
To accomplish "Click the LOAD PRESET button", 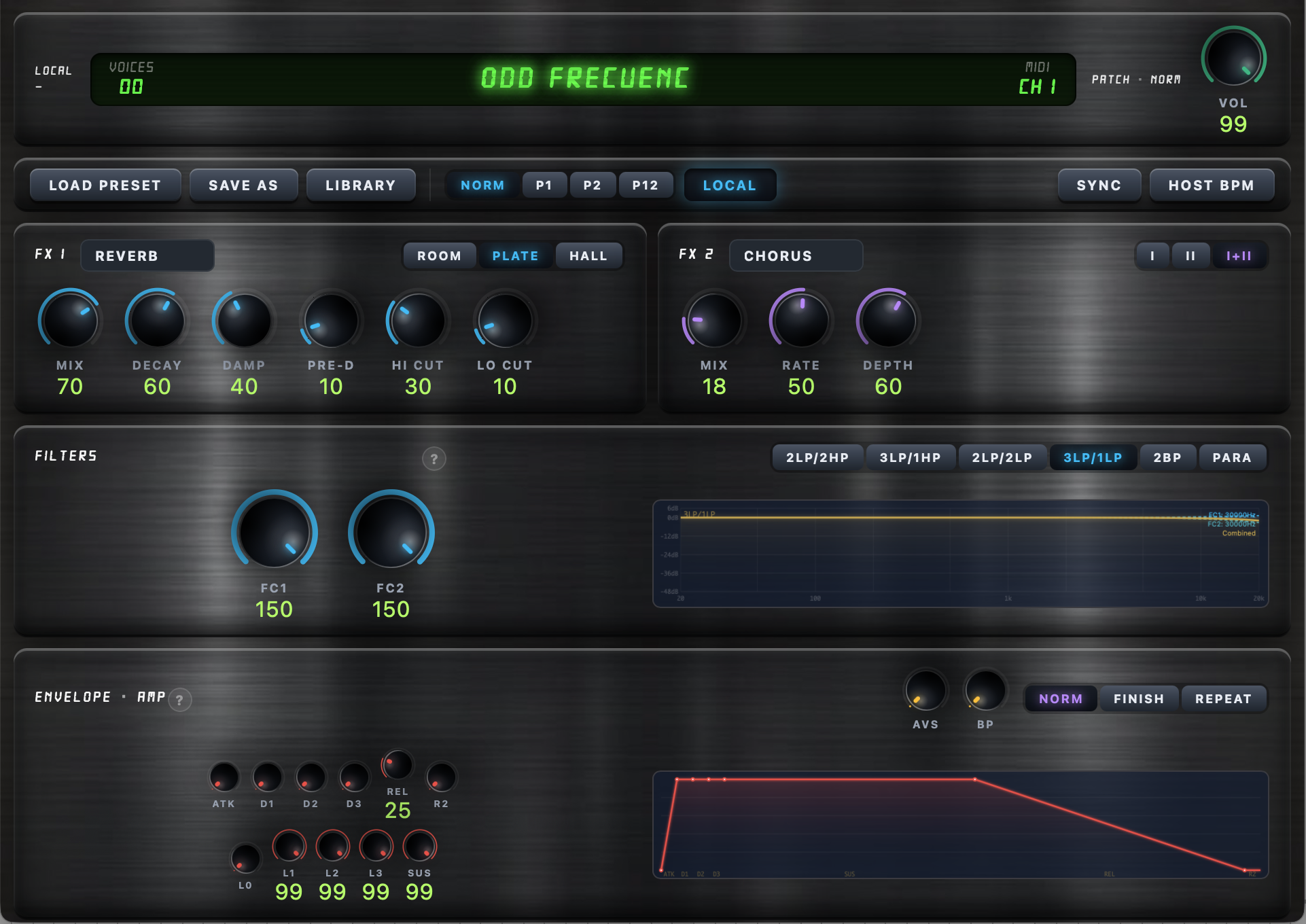I will pos(105,185).
